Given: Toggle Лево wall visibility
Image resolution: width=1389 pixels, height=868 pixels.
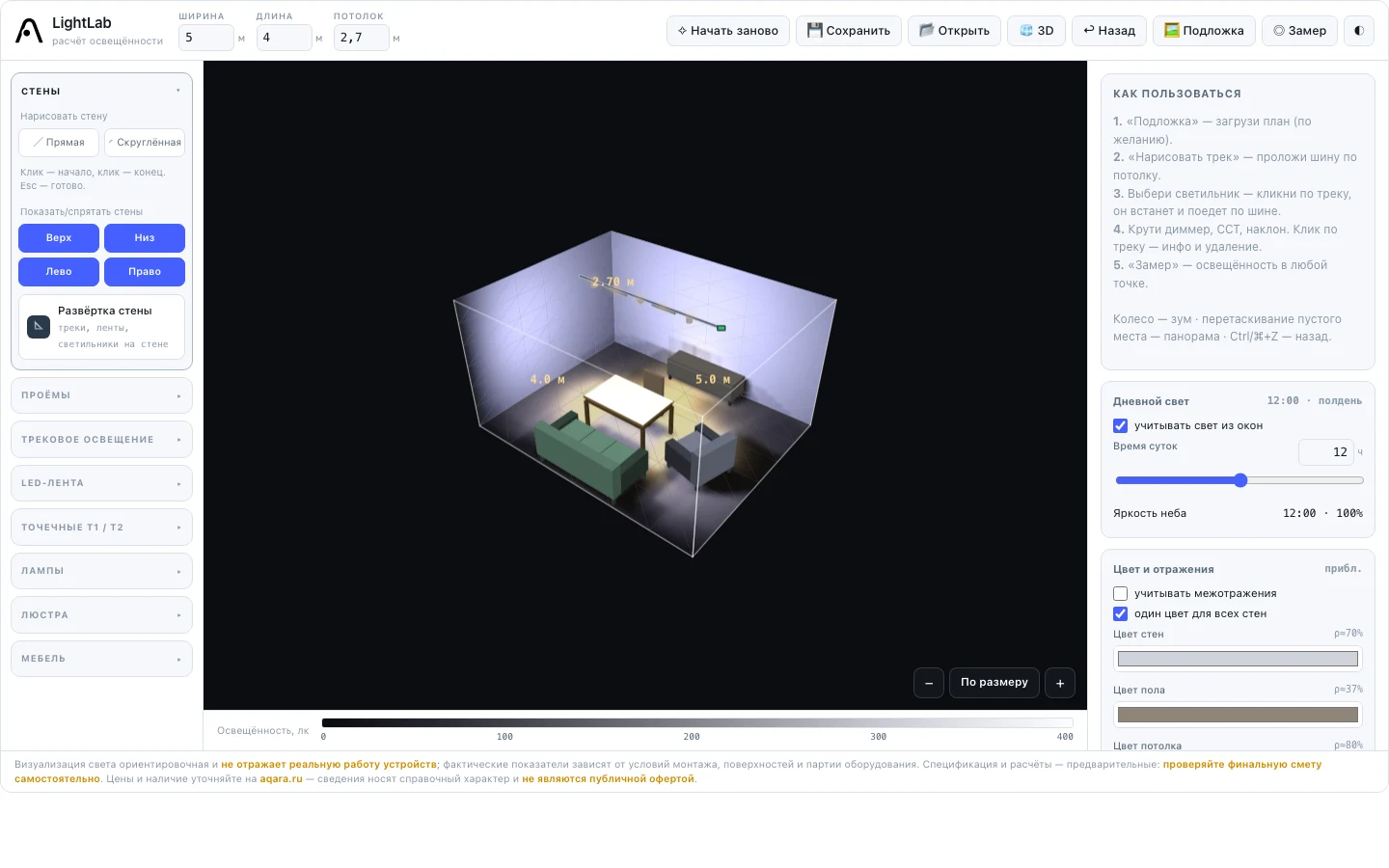Looking at the screenshot, I should pos(59,272).
